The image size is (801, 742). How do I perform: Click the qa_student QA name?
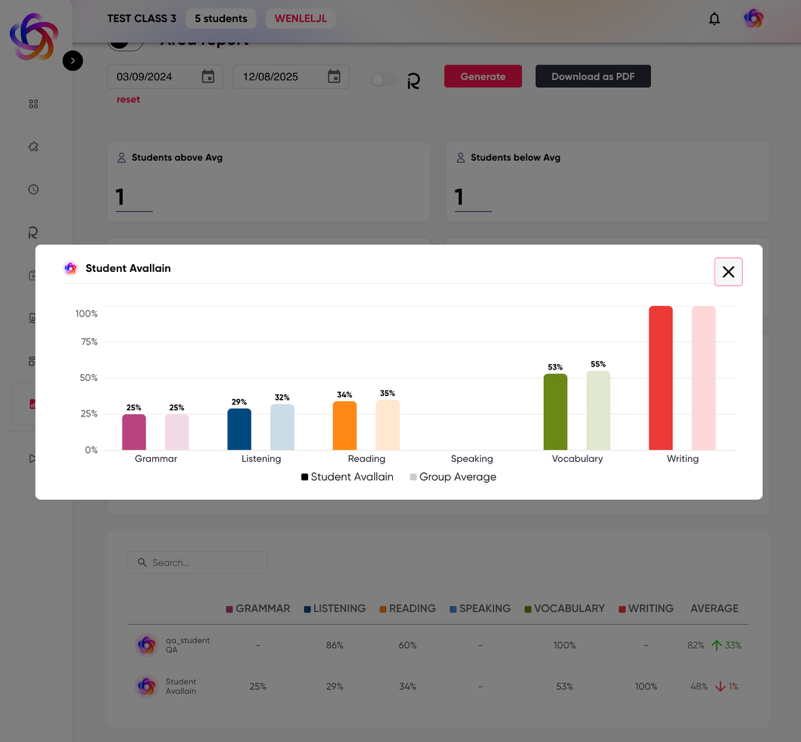click(187, 645)
